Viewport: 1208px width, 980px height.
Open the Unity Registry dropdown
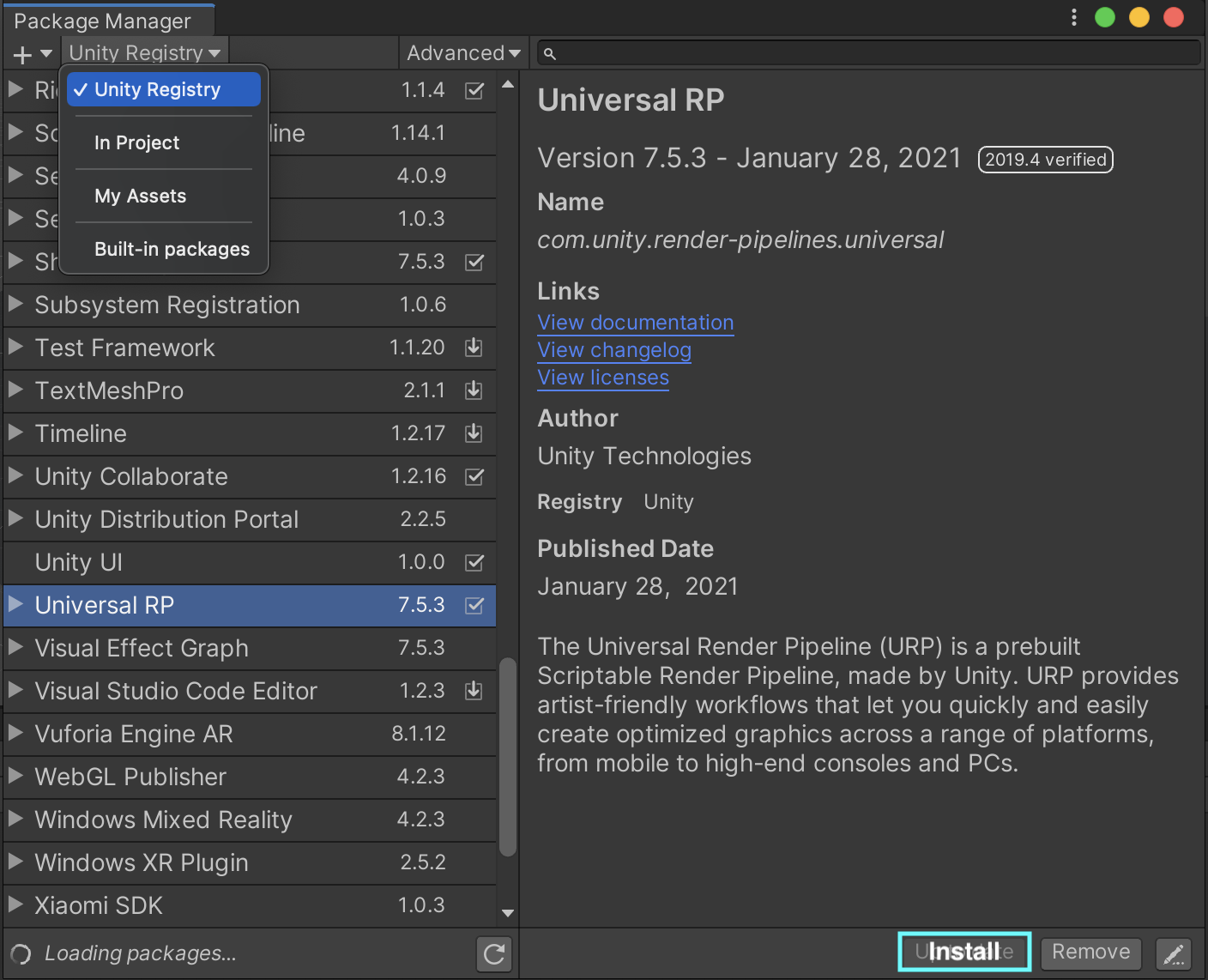145,53
